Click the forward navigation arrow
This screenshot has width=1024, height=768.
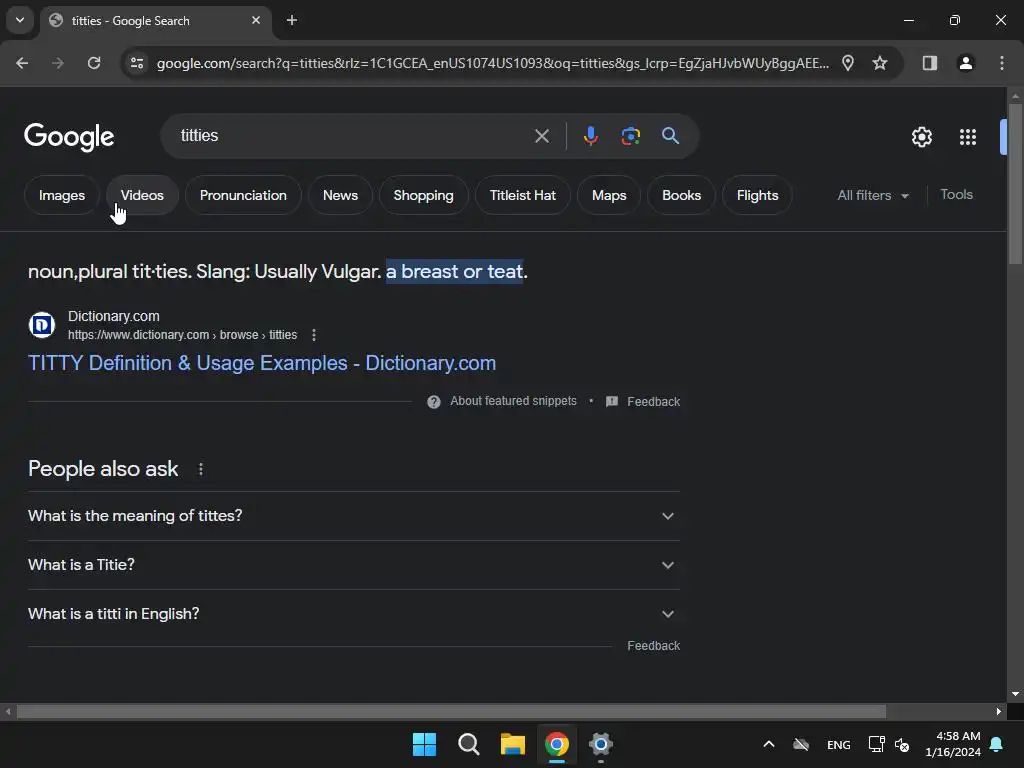tap(58, 63)
